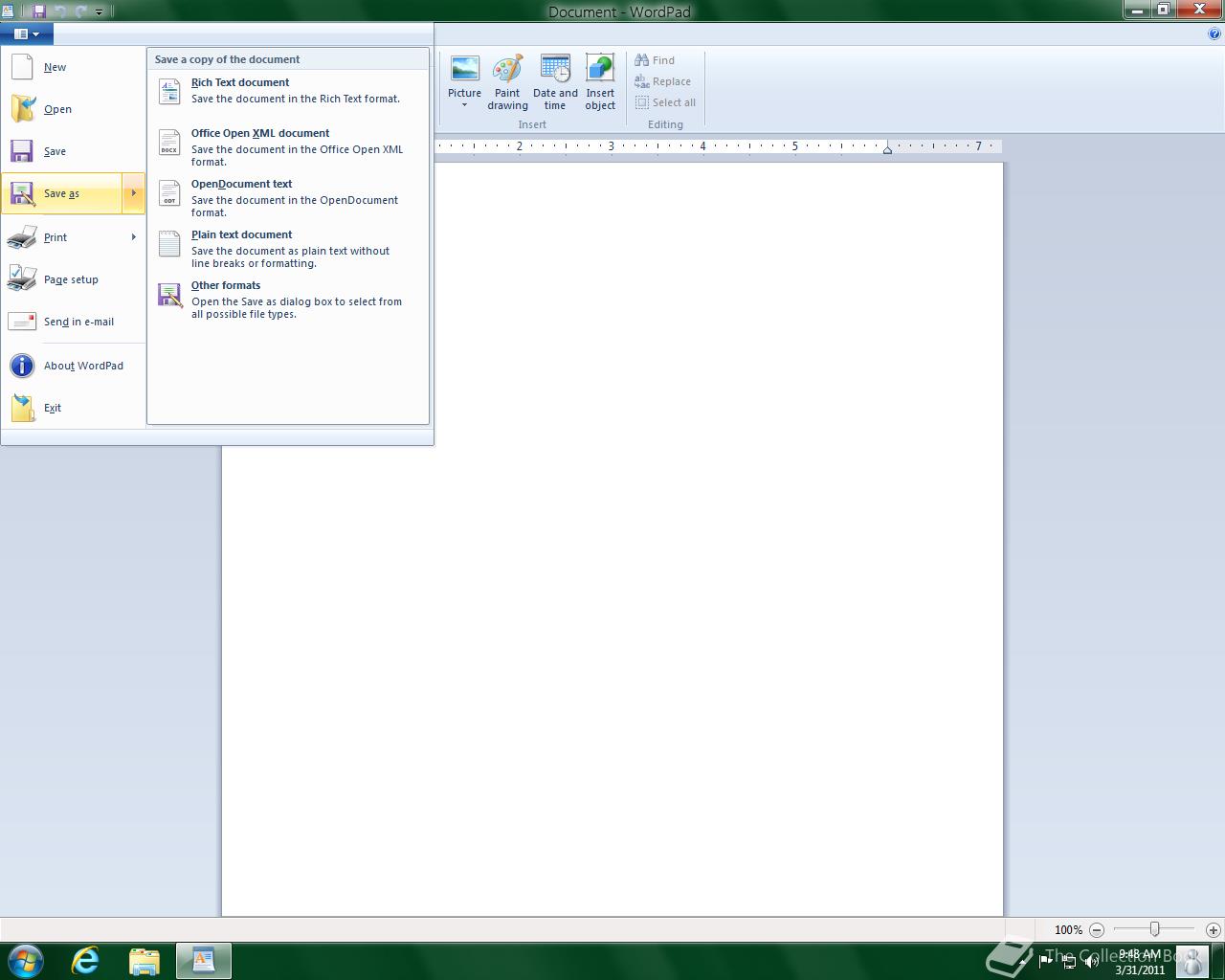Viewport: 1225px width, 980px height.
Task: Open Other formats save dialog
Action: tap(287, 300)
